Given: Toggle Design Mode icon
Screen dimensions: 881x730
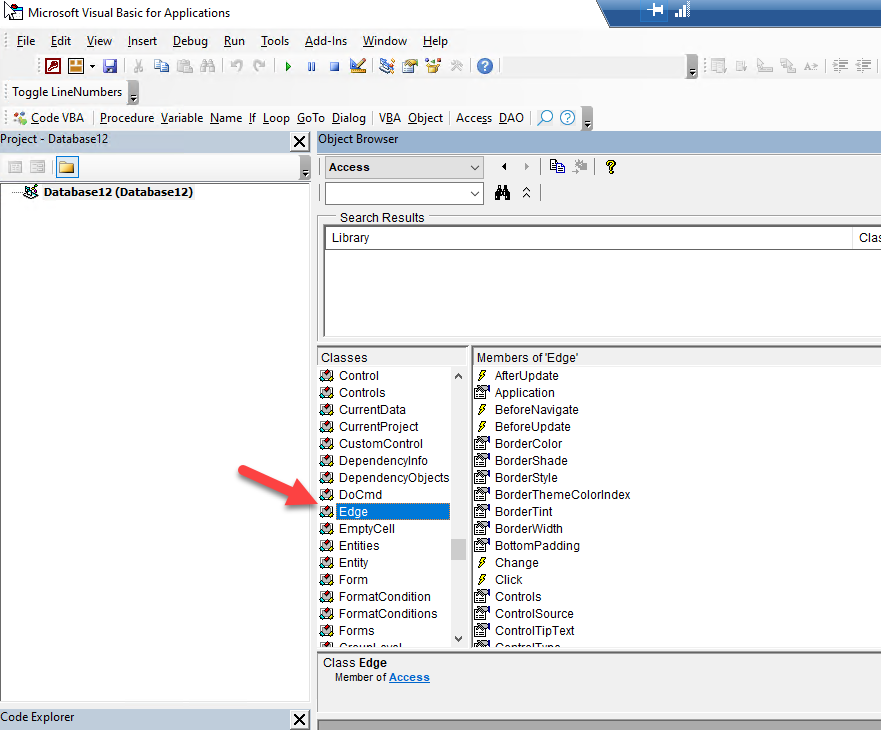Looking at the screenshot, I should [357, 66].
